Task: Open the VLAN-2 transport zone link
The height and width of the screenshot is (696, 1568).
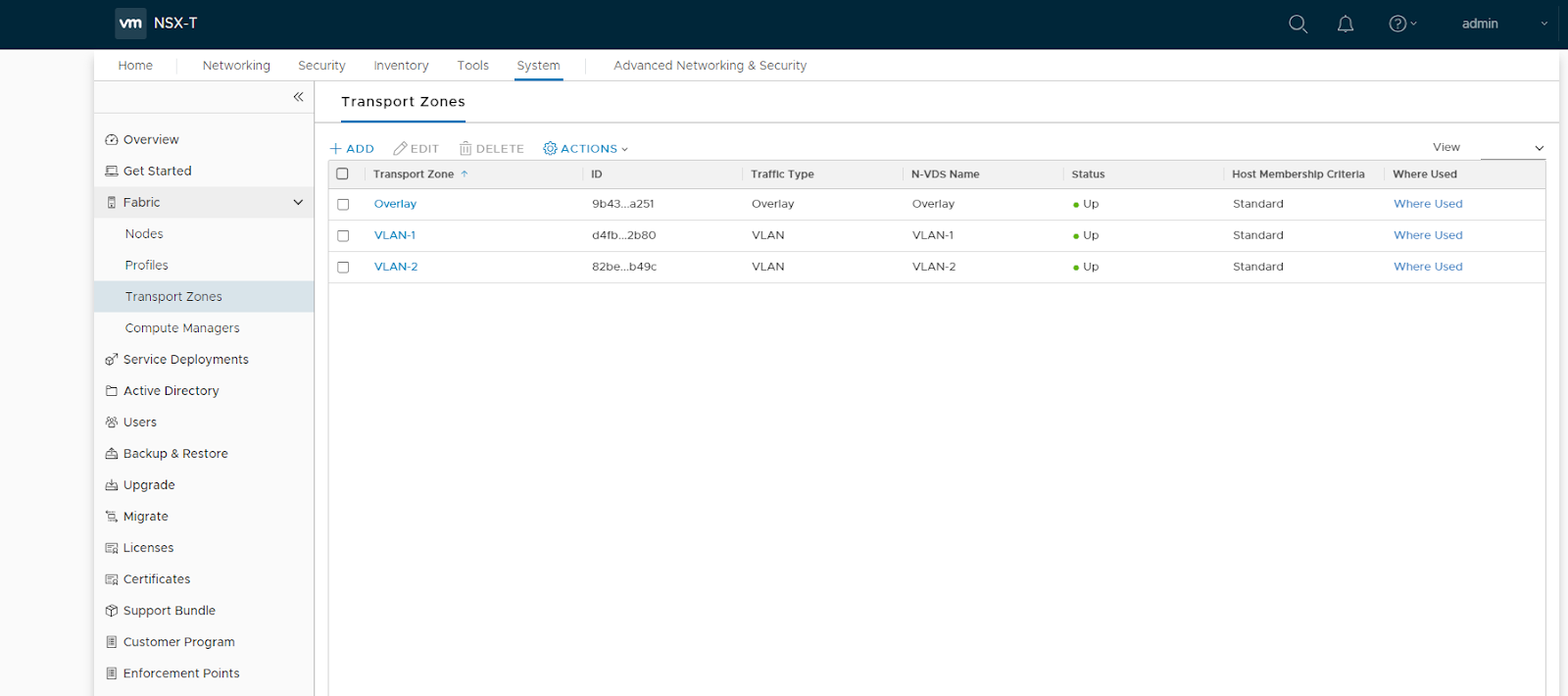Action: coord(396,267)
